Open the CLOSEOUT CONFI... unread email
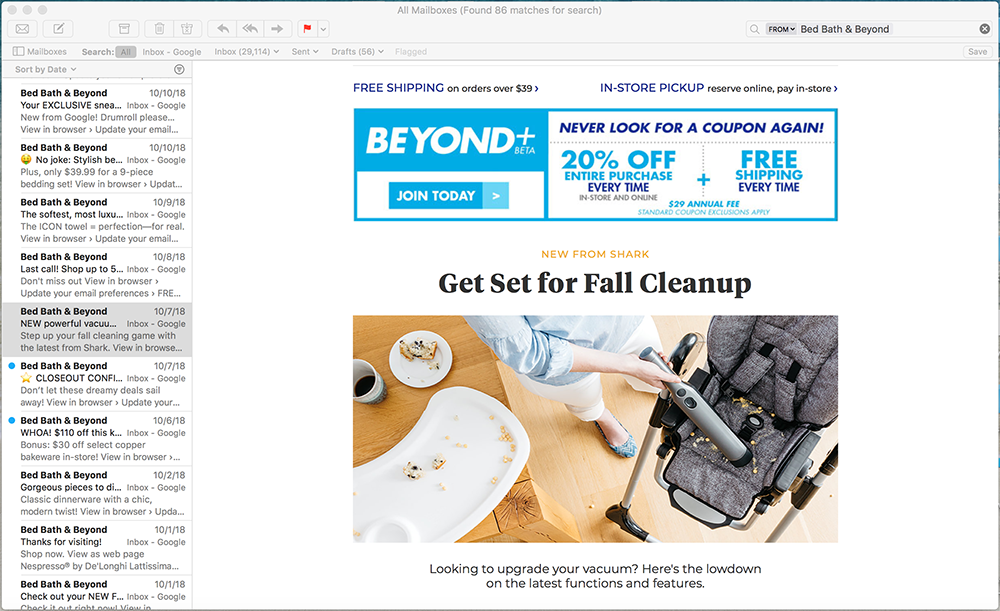Image resolution: width=1000 pixels, height=611 pixels. point(98,384)
